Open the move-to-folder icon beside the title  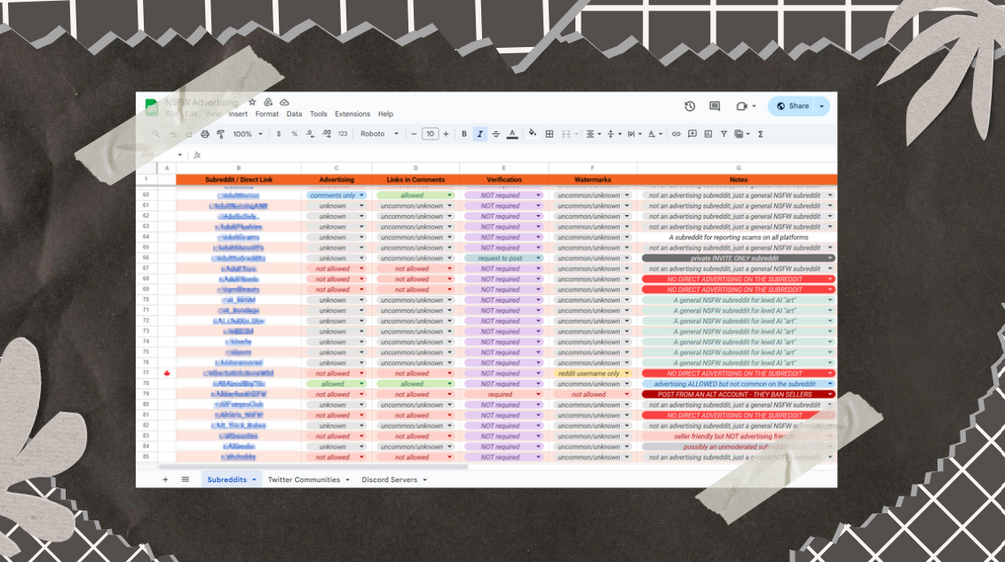pyautogui.click(x=268, y=103)
